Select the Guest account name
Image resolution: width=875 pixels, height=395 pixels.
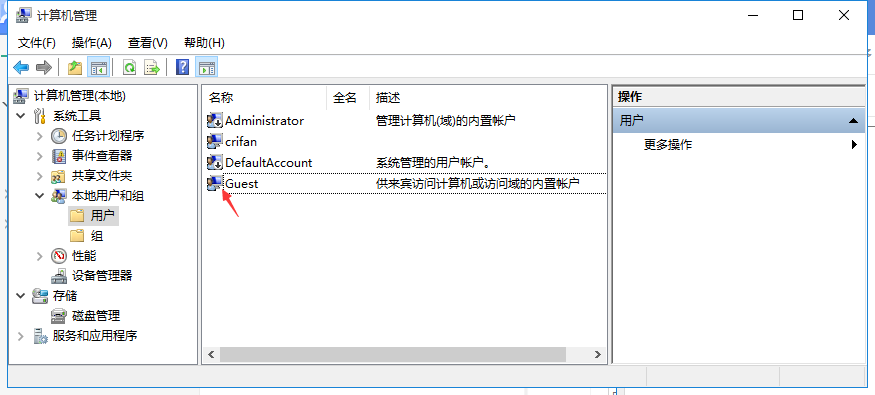[x=242, y=184]
